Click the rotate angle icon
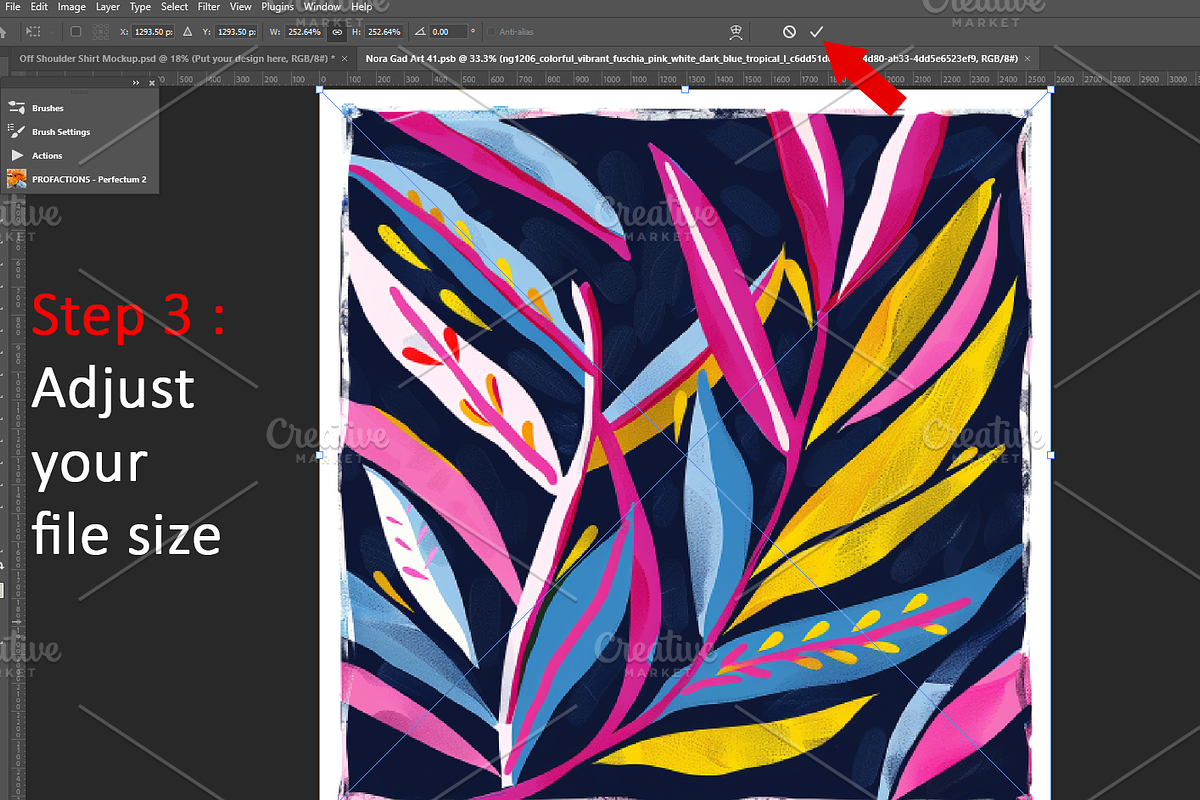Screen dimensions: 1200x800 coord(419,32)
